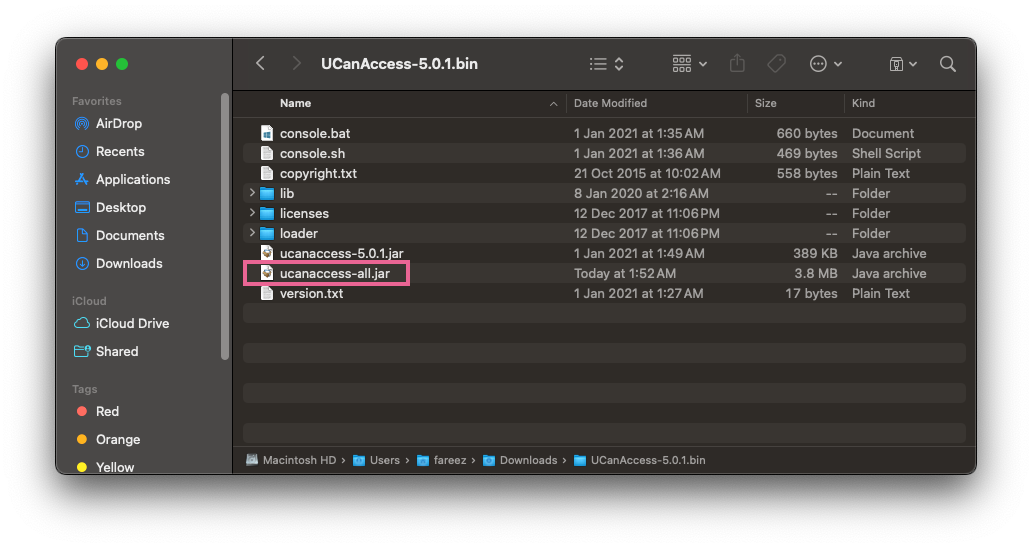The width and height of the screenshot is (1032, 548).
Task: Click the console.bat file name
Action: click(315, 134)
